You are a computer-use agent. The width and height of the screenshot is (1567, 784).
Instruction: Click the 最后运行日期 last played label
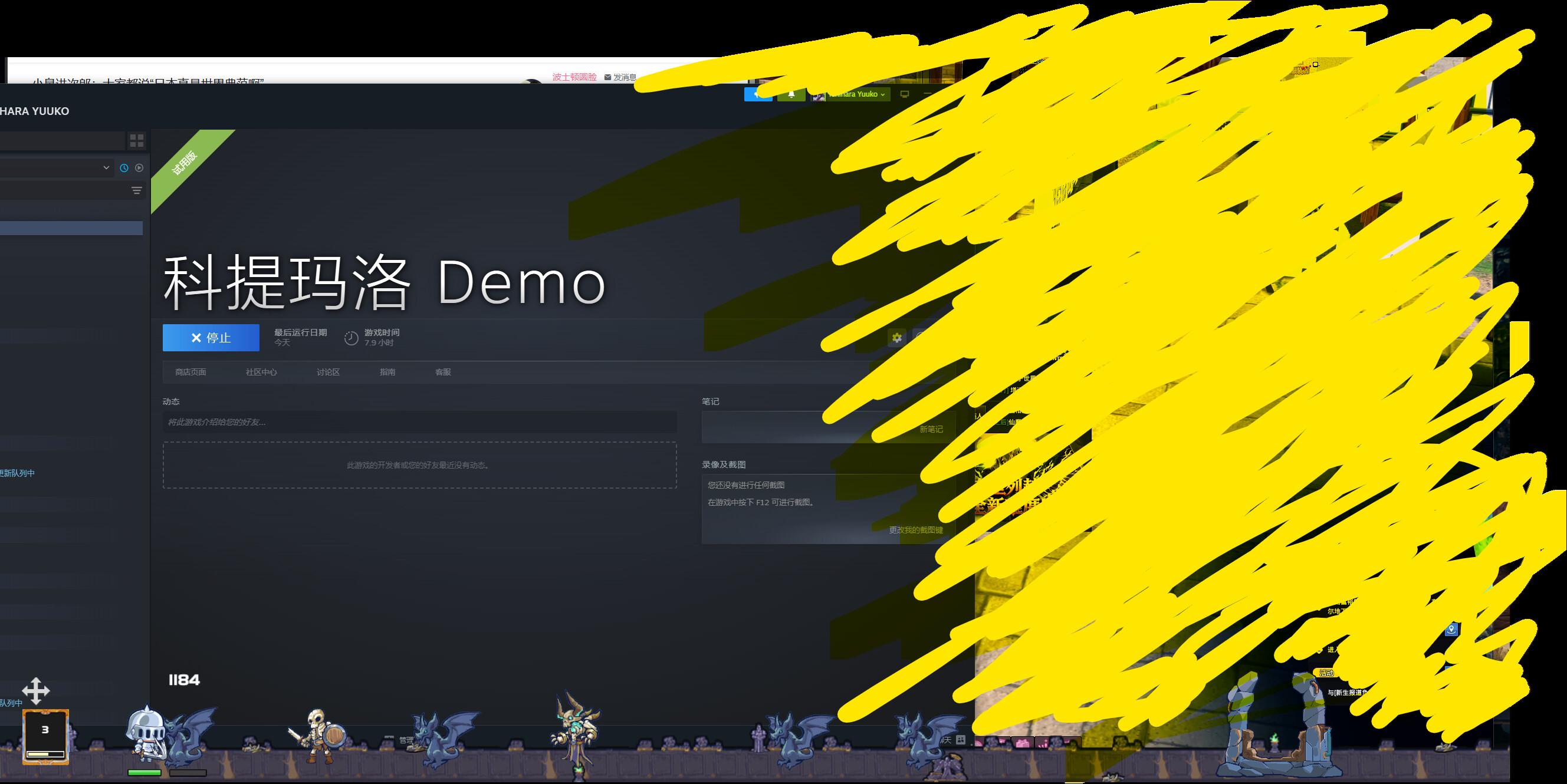click(301, 332)
